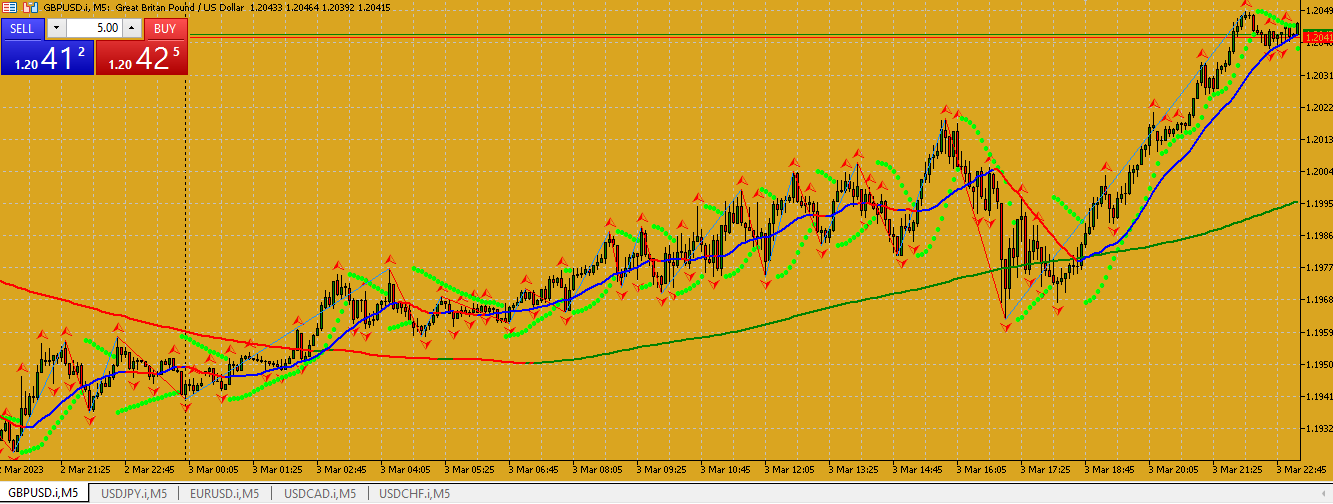
Task: Click the red current price label 1.2041
Action: coord(1318,37)
